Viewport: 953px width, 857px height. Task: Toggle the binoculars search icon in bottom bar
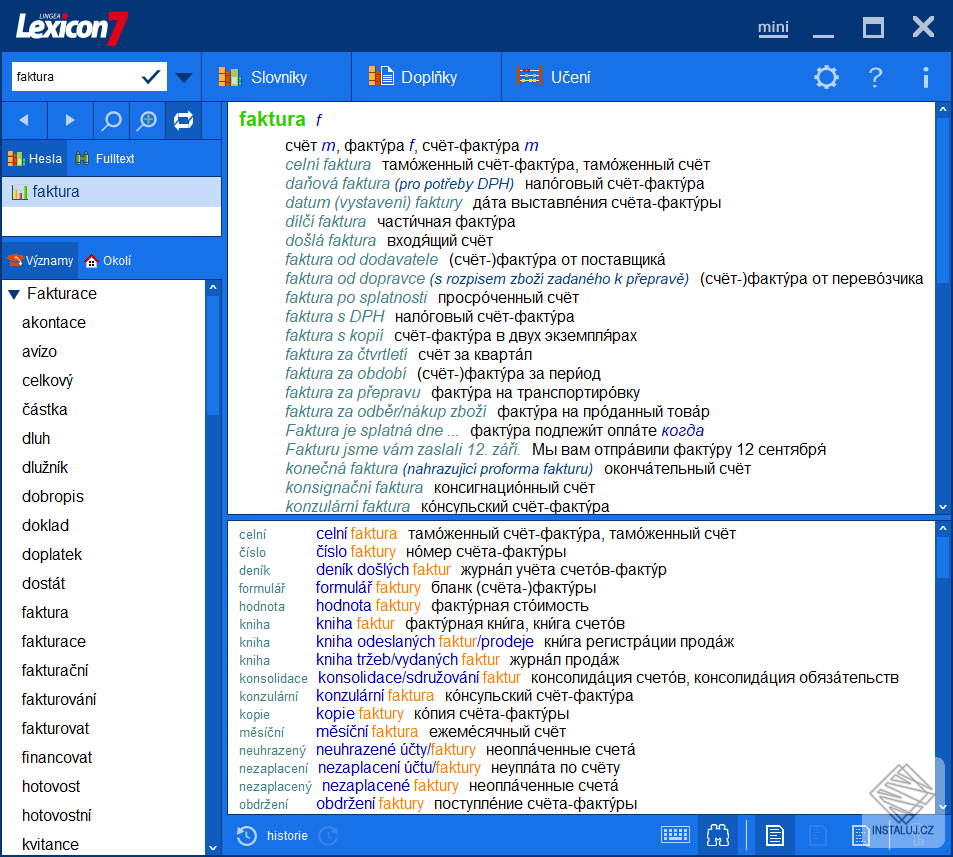pyautogui.click(x=718, y=835)
